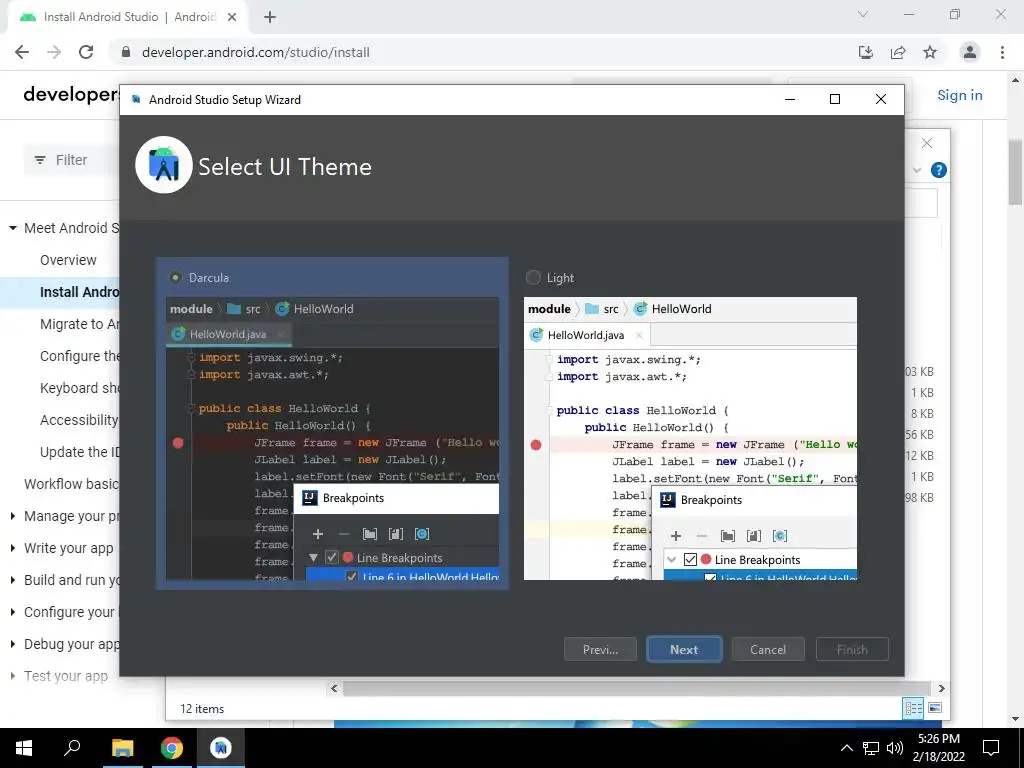Open the Keyboard shortcuts sidebar item
The image size is (1024, 768).
tap(79, 388)
